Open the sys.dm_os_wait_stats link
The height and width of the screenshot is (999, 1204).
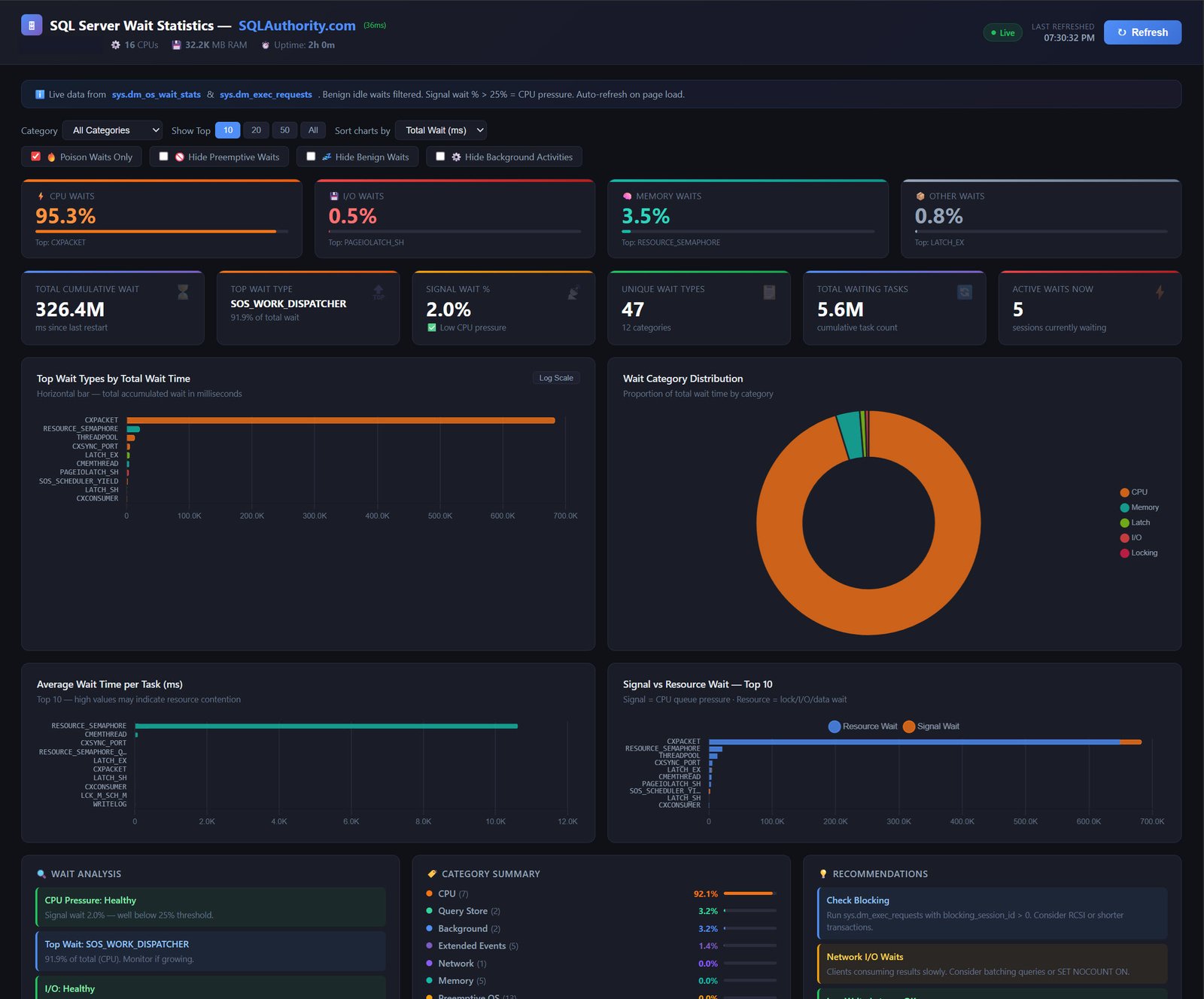(156, 95)
